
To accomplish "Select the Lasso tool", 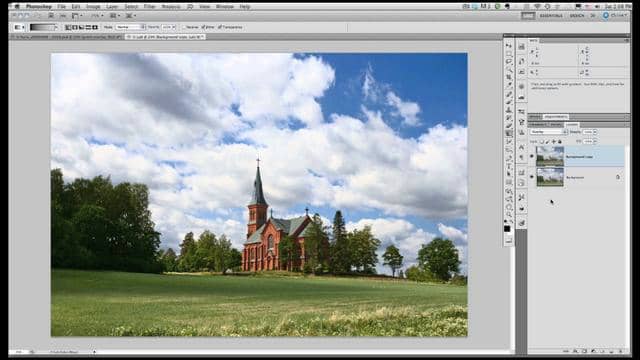I will (x=509, y=62).
